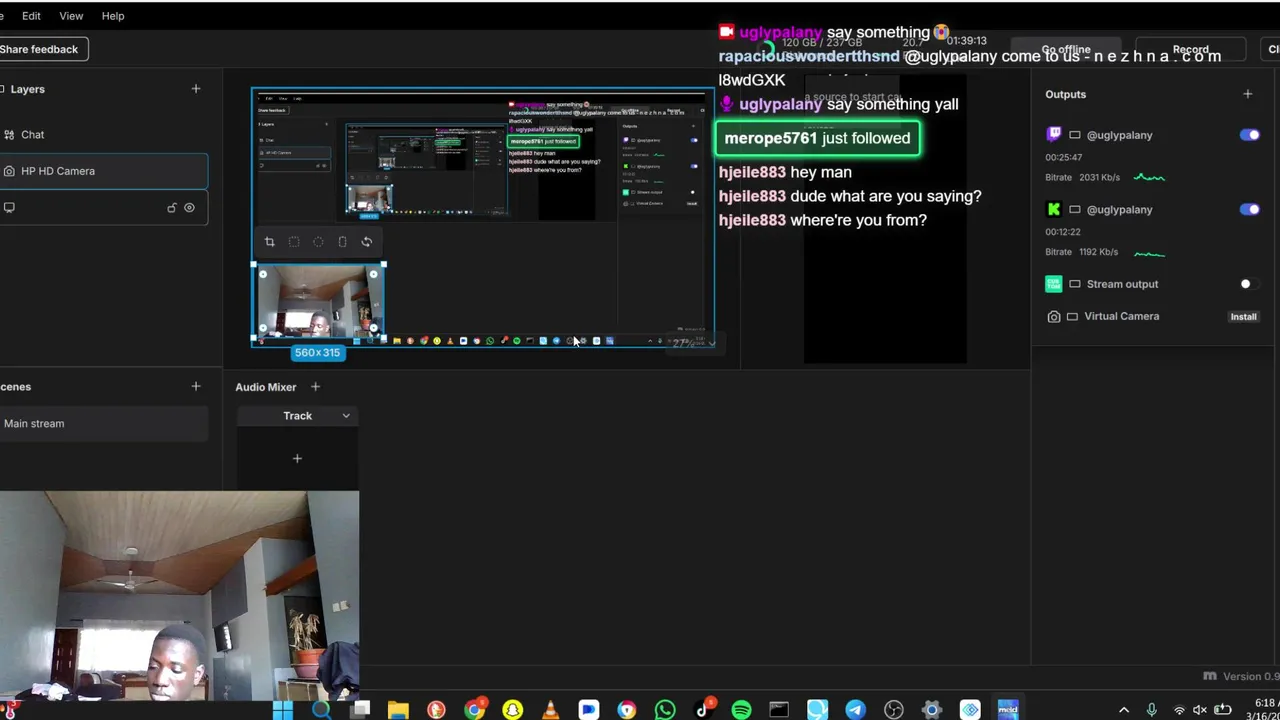Open TikTok from the taskbar

[x=703, y=710]
